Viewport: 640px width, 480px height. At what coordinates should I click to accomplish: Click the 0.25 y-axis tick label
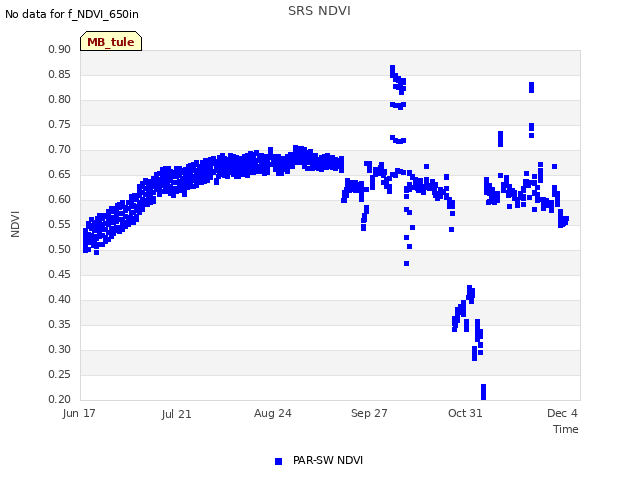60,374
